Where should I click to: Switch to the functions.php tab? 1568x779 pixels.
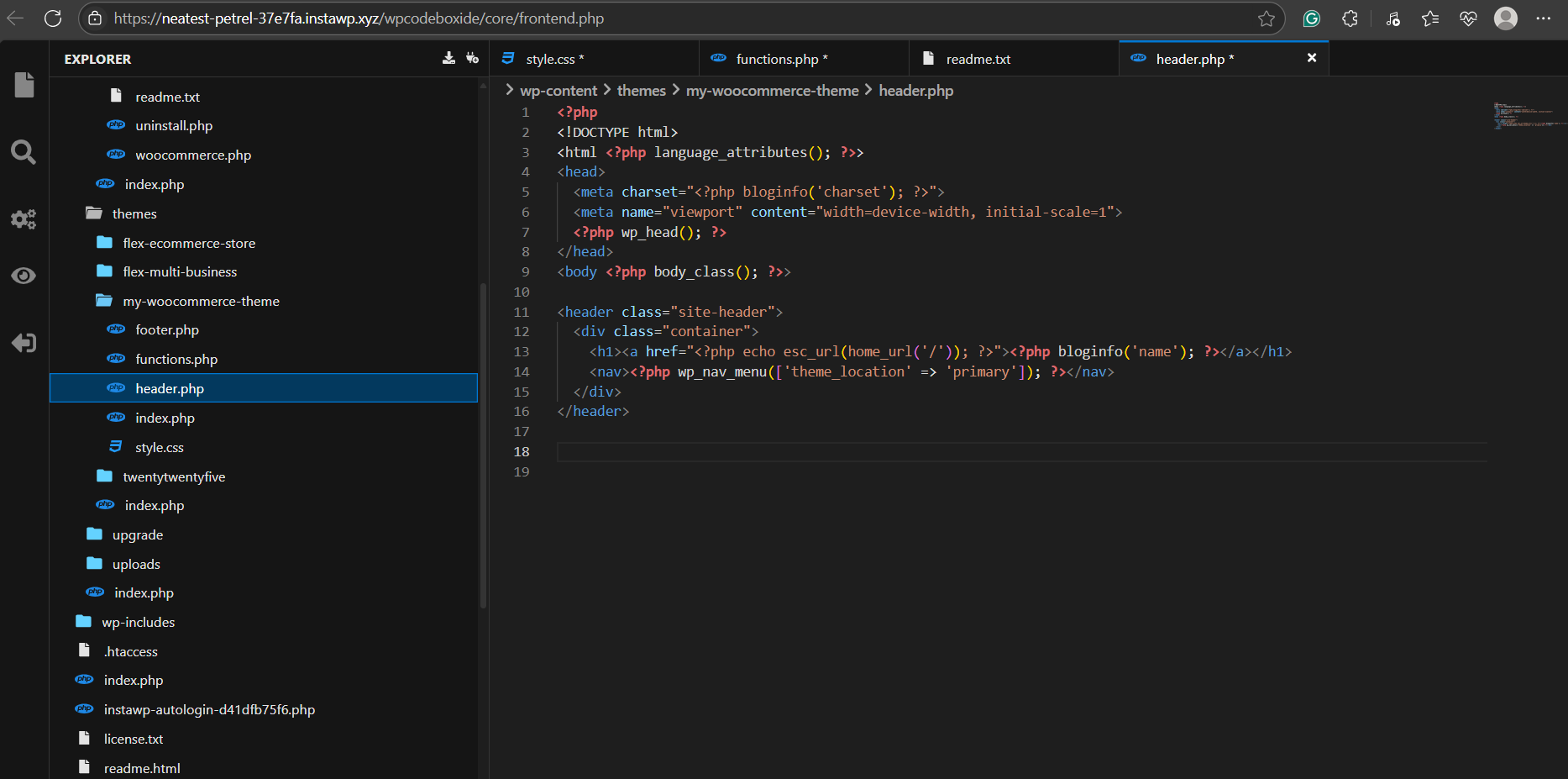point(805,59)
